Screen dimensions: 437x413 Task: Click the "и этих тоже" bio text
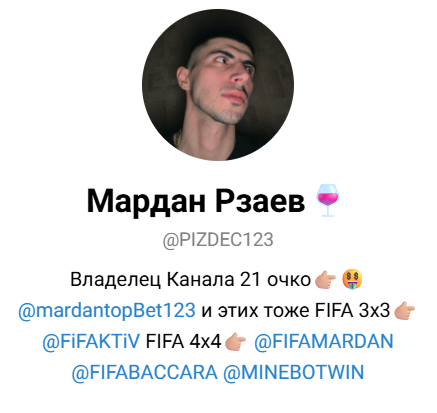coord(255,311)
